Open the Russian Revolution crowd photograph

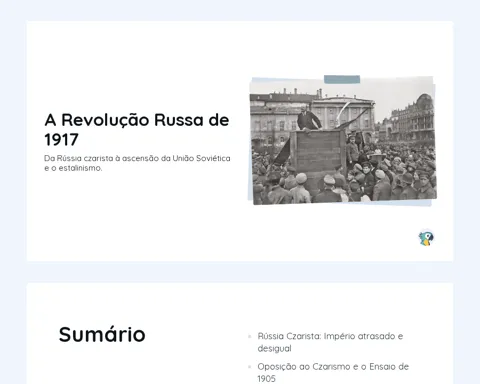343,140
